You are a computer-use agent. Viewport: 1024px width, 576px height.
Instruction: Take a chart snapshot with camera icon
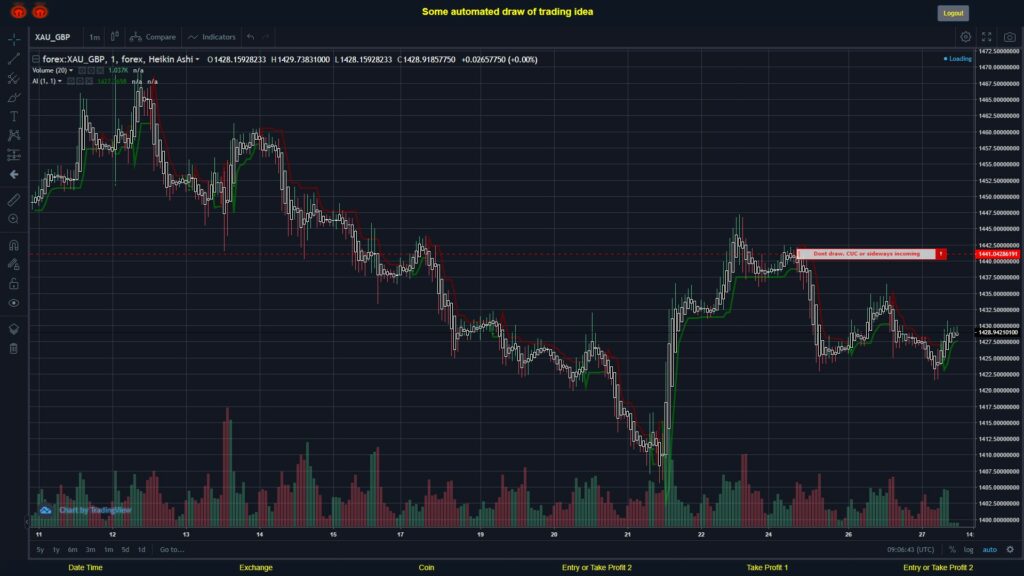coord(1010,37)
